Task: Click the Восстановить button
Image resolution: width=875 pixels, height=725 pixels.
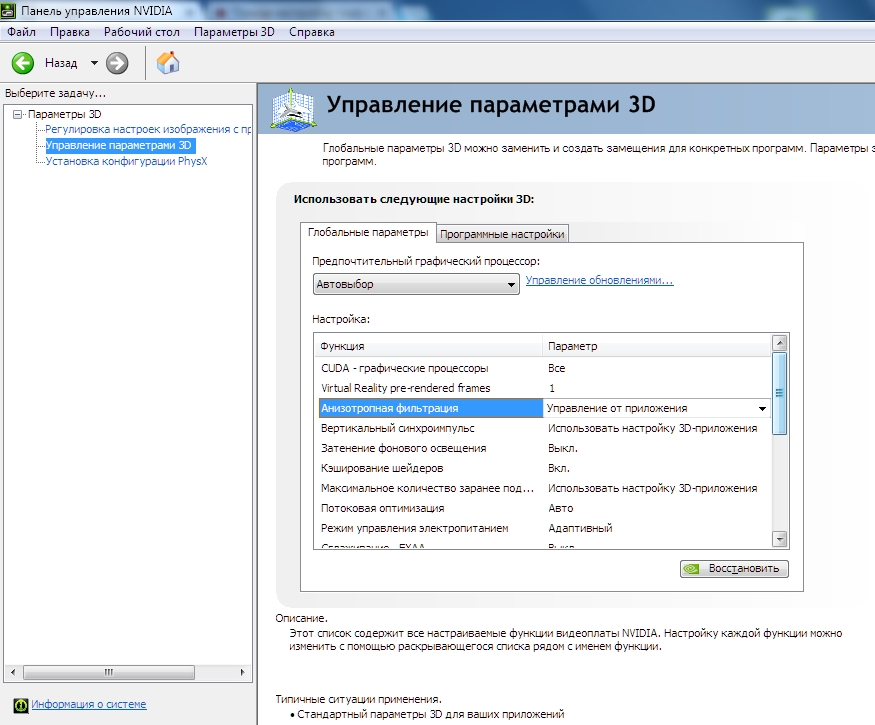Action: [734, 569]
